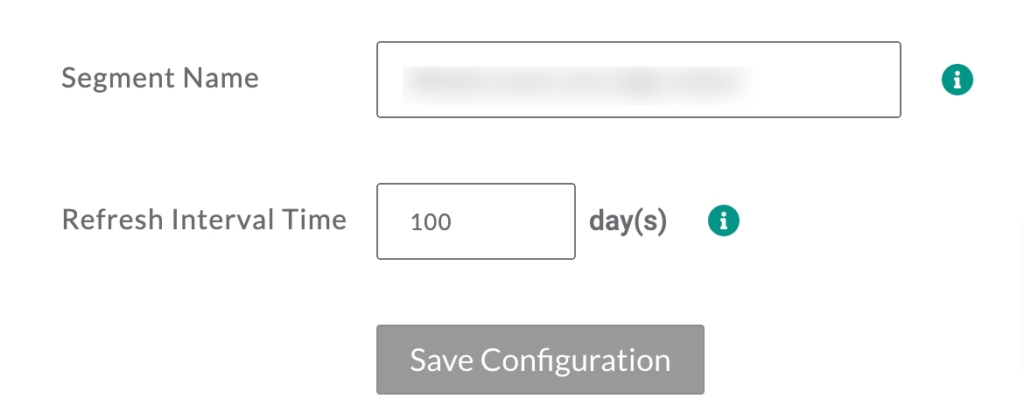Select the green info circle next to Segment Name box
The image size is (1024, 406).
click(x=957, y=80)
